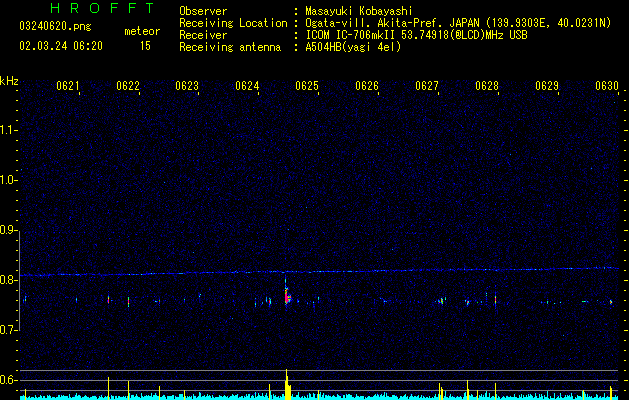Click the bright magenta meteor echo near 0624.5
This screenshot has height=400, width=629.
(x=287, y=296)
